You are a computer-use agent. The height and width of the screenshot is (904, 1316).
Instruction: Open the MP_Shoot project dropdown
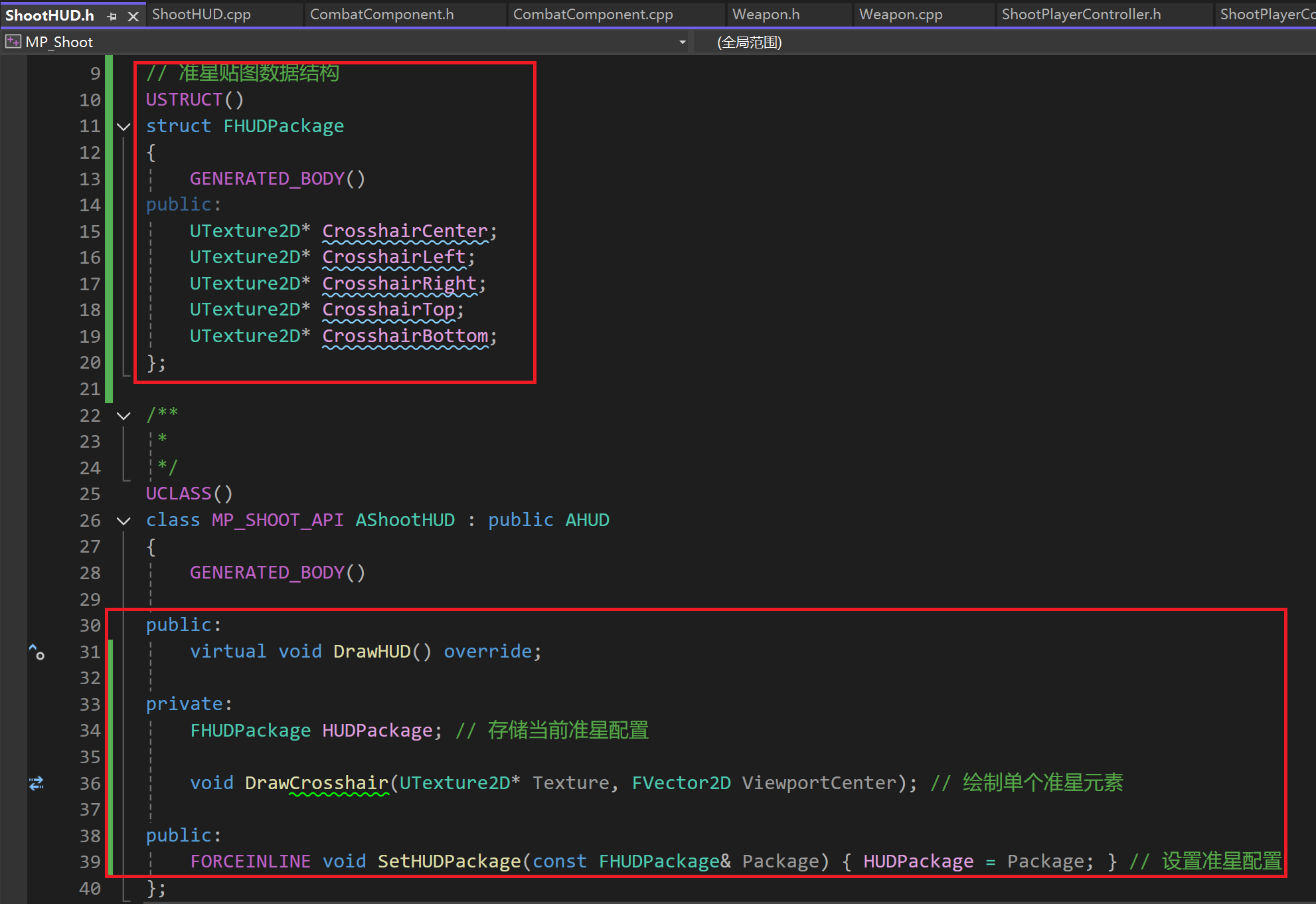tap(682, 42)
